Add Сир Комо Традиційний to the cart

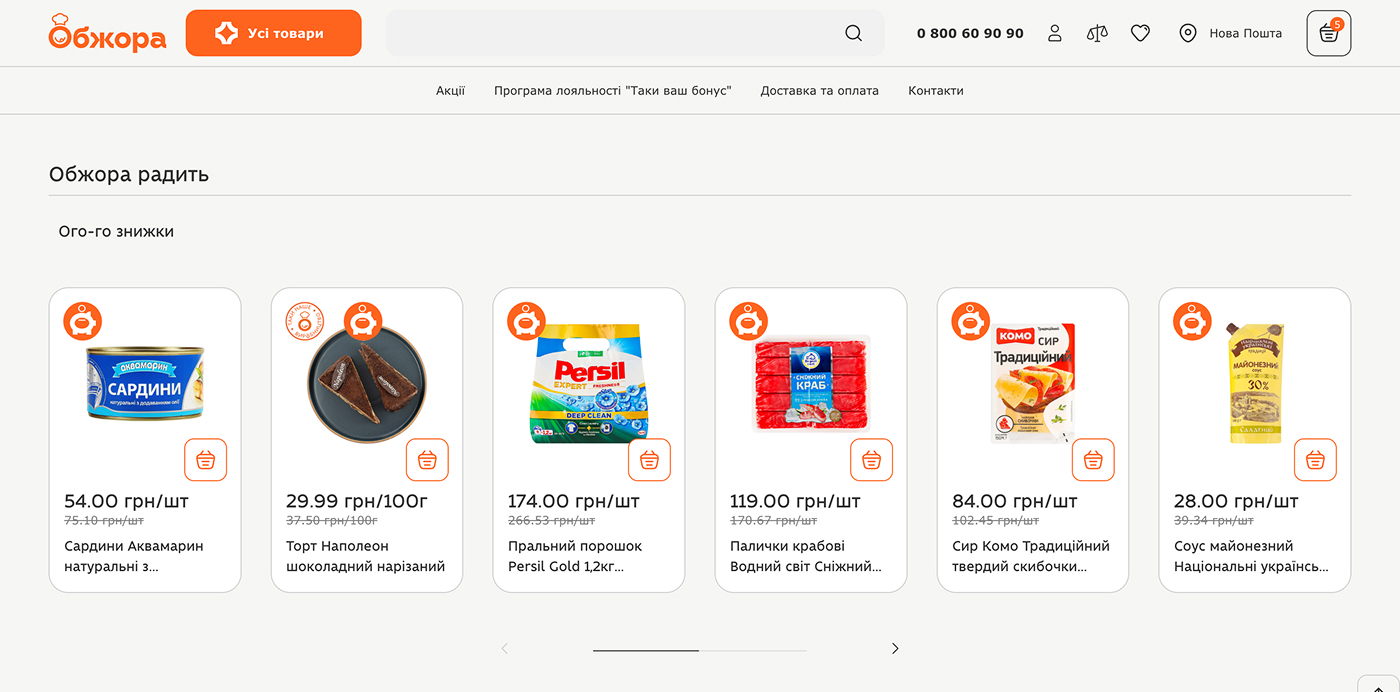coord(1093,460)
